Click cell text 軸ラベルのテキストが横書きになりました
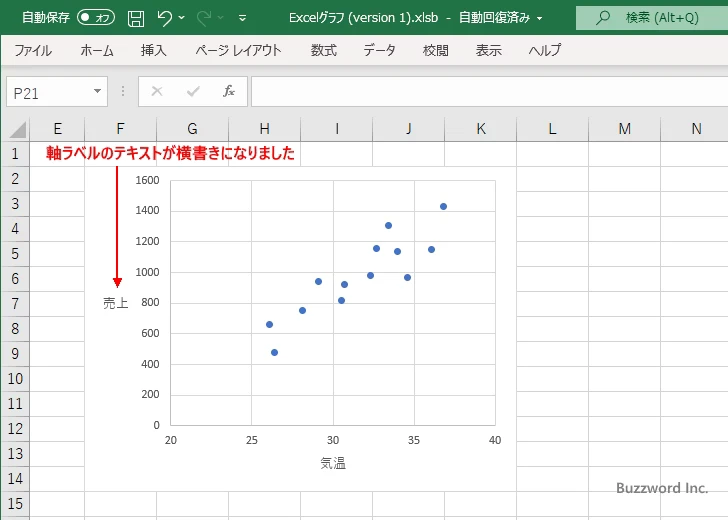 (170, 153)
